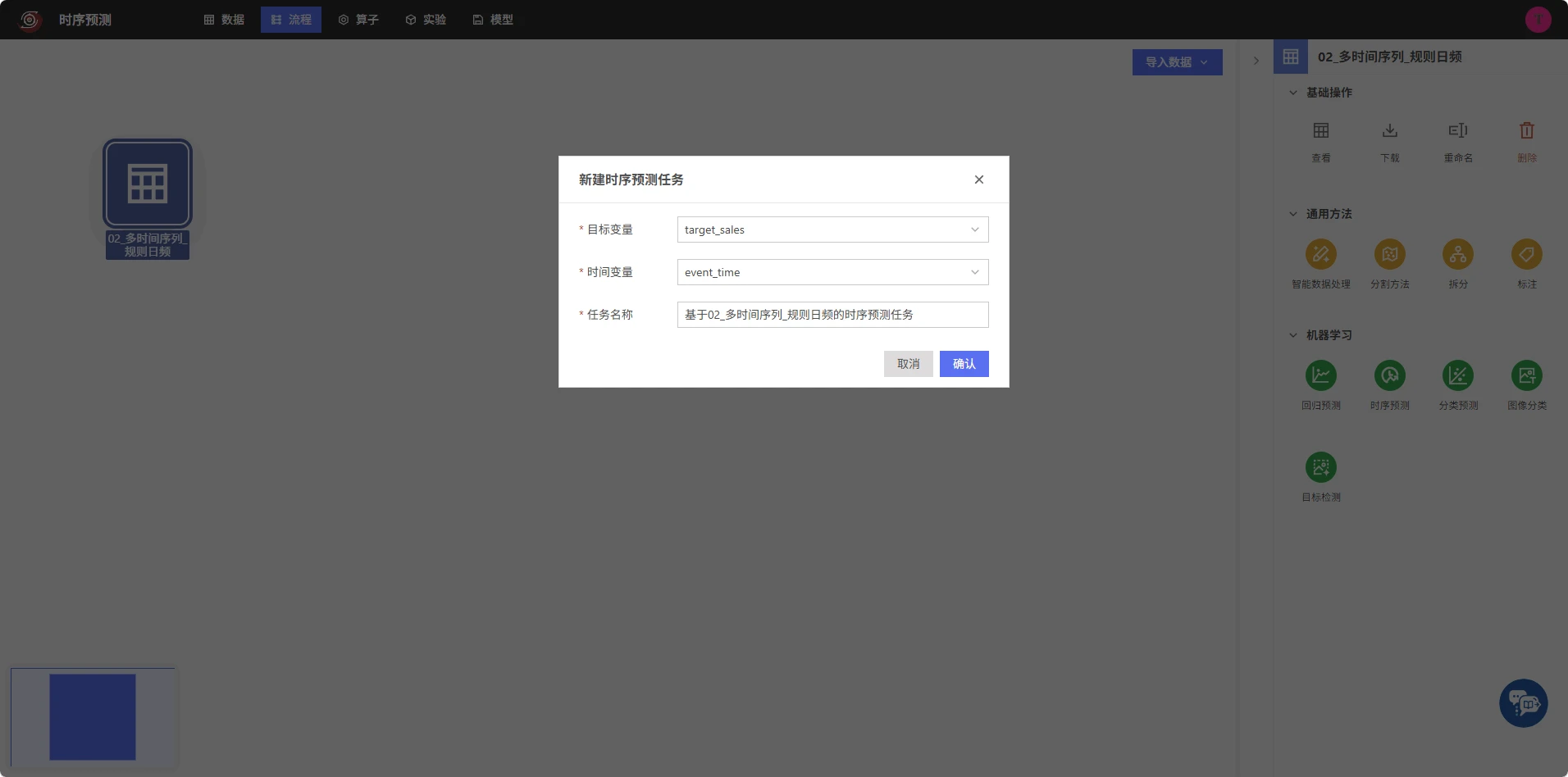Click the user avatar in top bar

[x=1538, y=20]
